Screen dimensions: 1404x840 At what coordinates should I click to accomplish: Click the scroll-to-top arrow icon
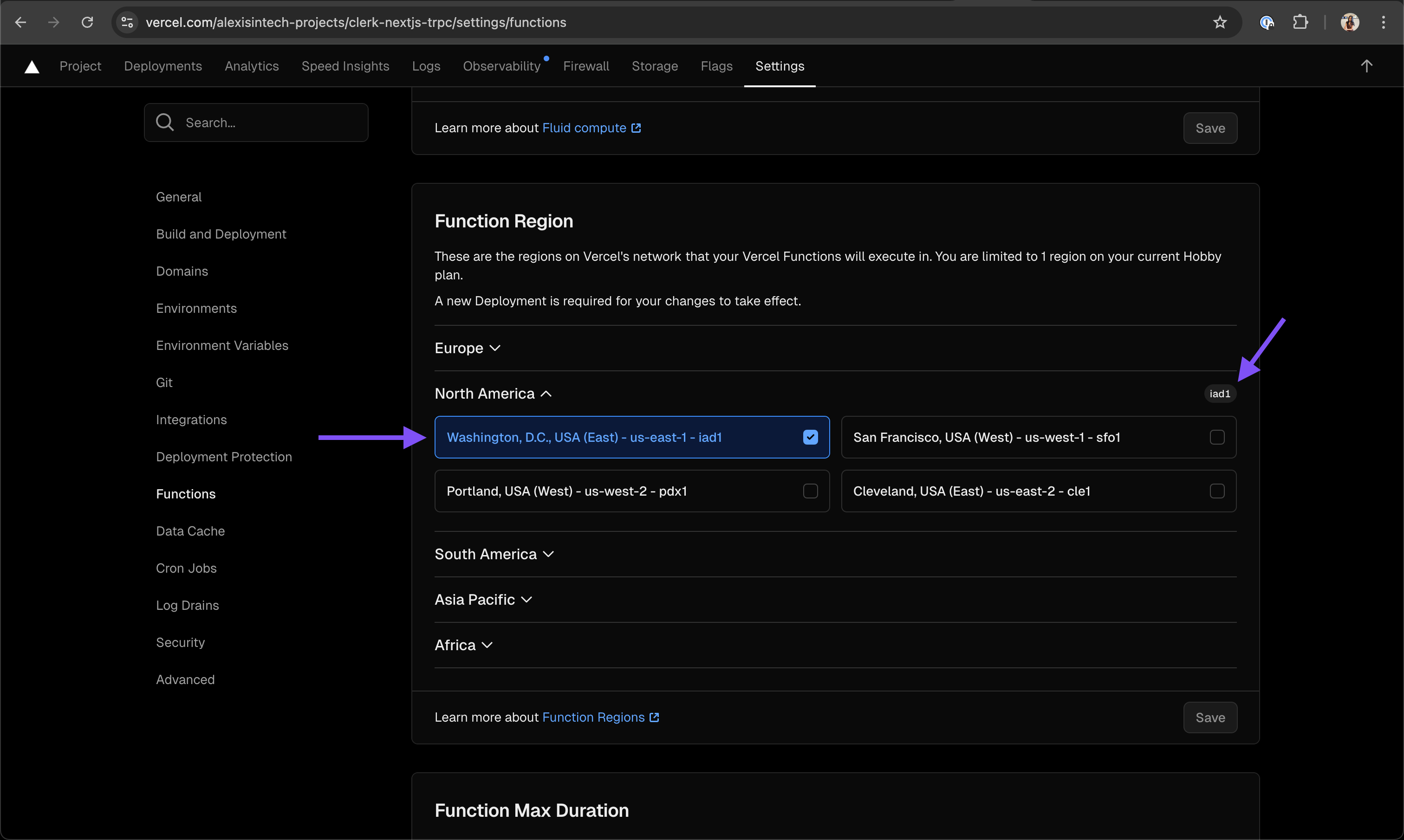1366,66
